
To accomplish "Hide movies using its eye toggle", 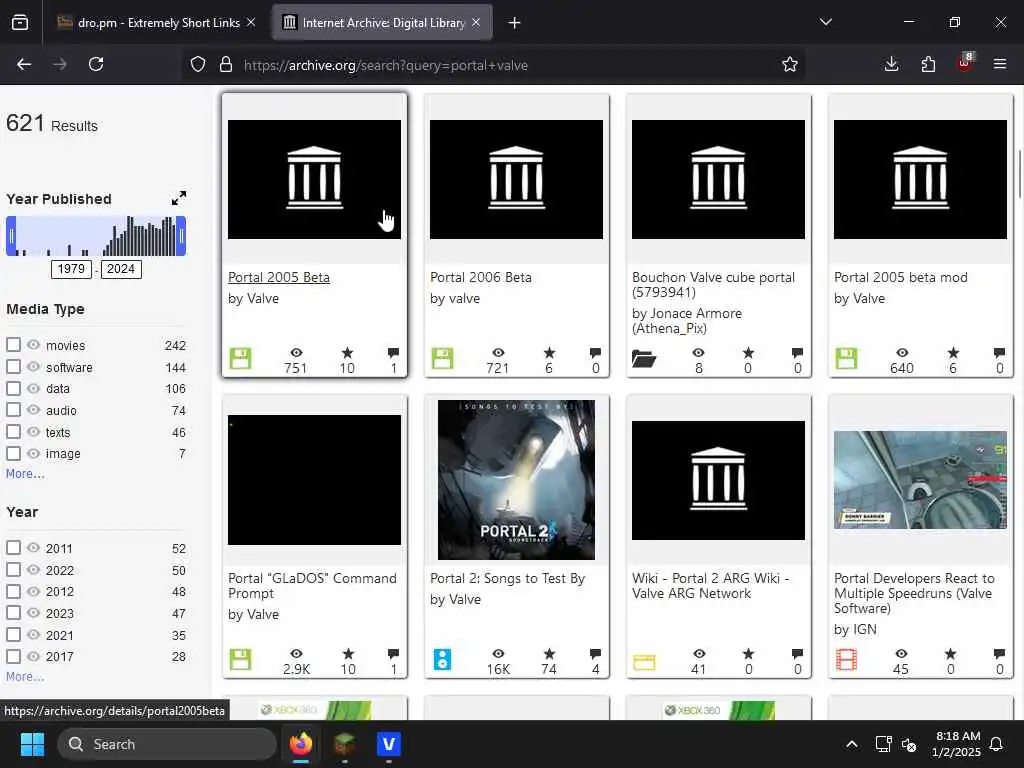I will 33,344.
